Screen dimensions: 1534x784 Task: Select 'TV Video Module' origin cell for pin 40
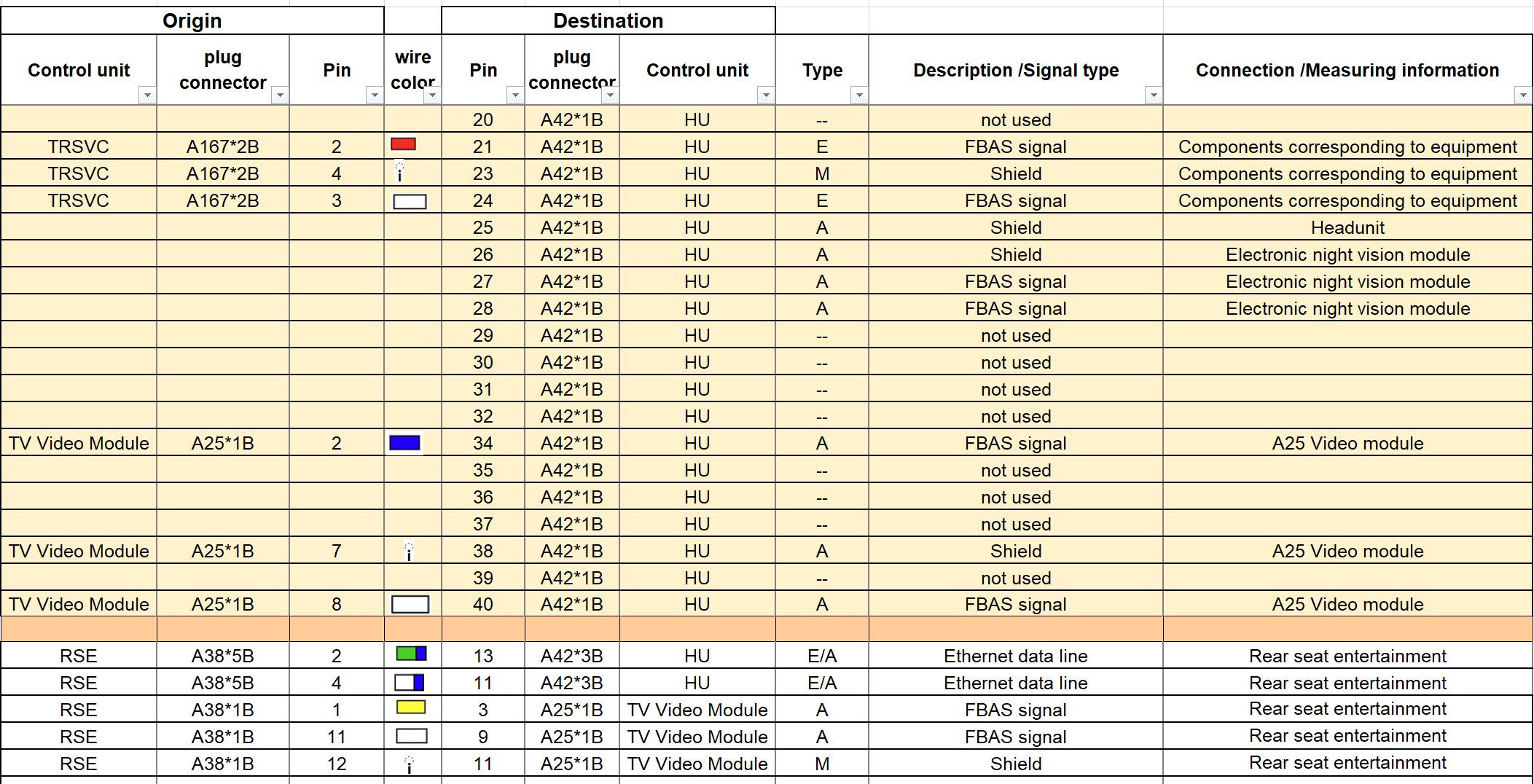coord(79,604)
